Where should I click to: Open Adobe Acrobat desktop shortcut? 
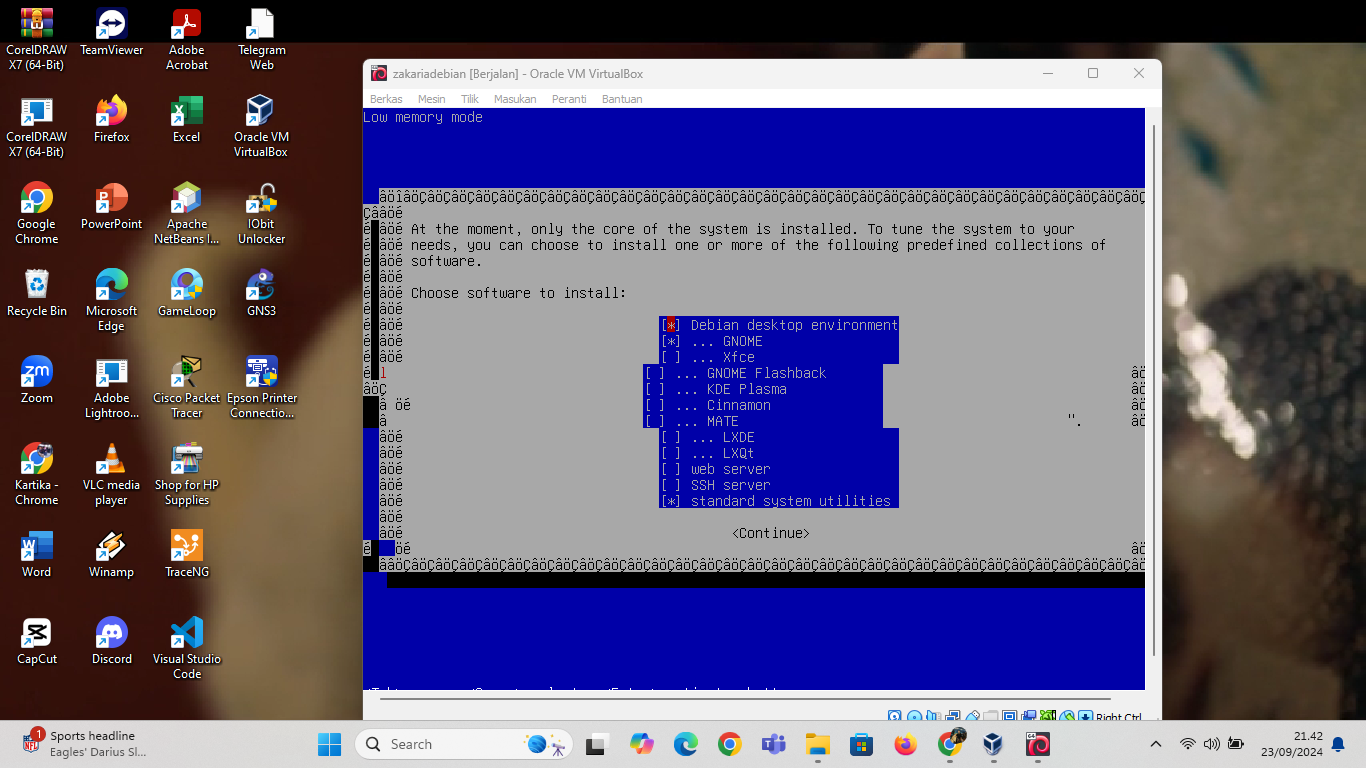pos(187,40)
